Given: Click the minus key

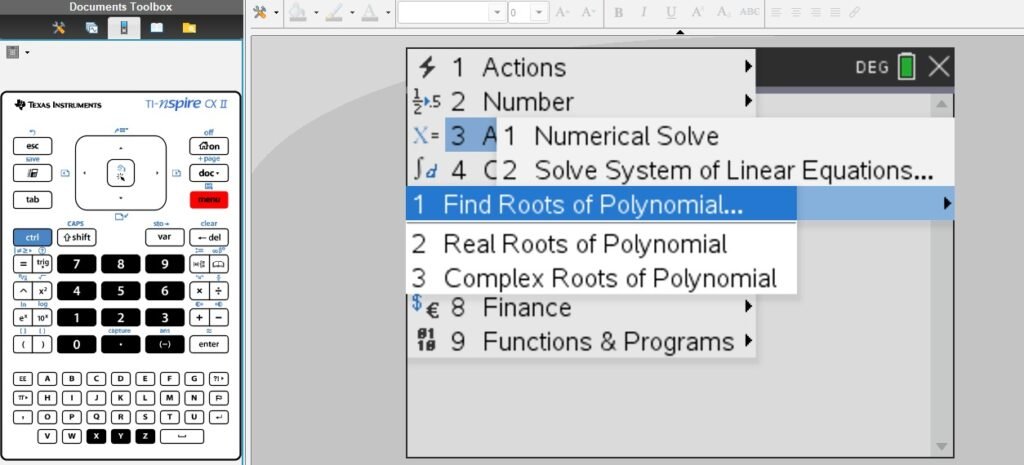Looking at the screenshot, I should pyautogui.click(x=219, y=317).
